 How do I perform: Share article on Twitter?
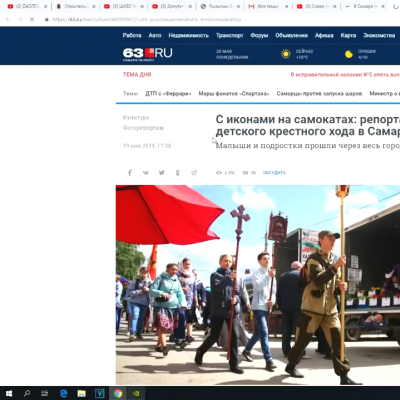162,173
